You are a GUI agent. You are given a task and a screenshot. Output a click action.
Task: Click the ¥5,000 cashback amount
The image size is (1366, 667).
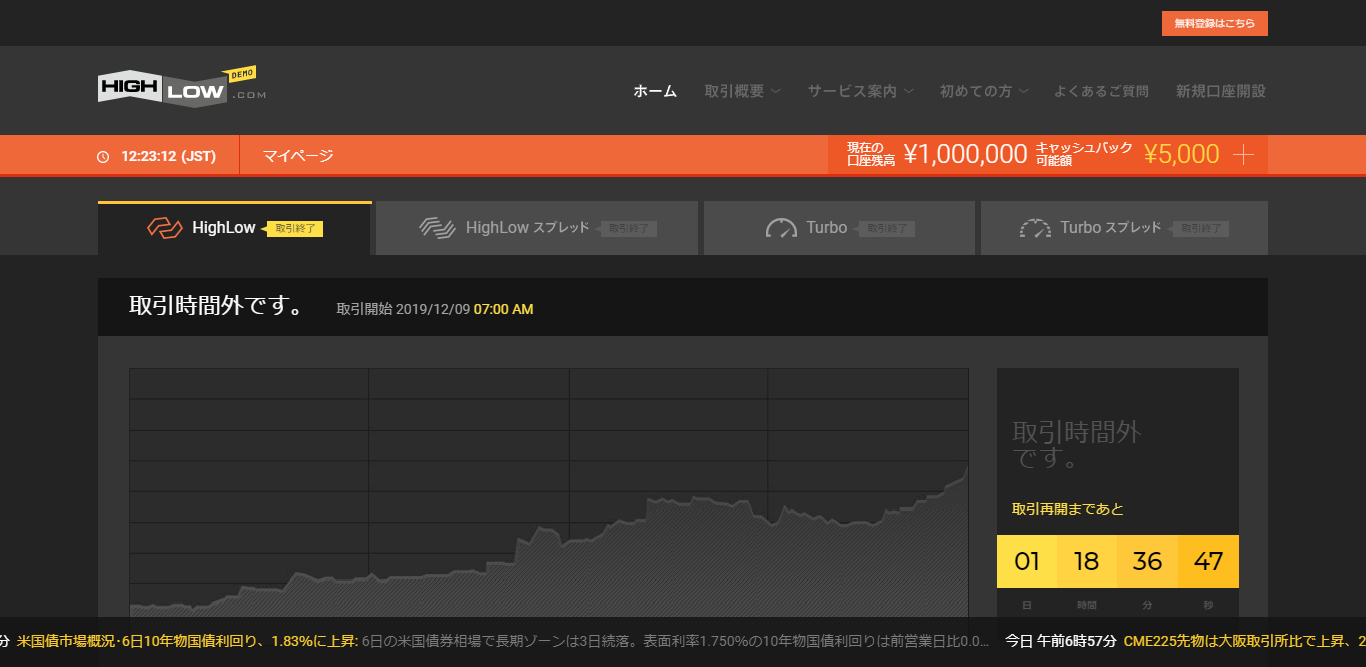[1182, 154]
